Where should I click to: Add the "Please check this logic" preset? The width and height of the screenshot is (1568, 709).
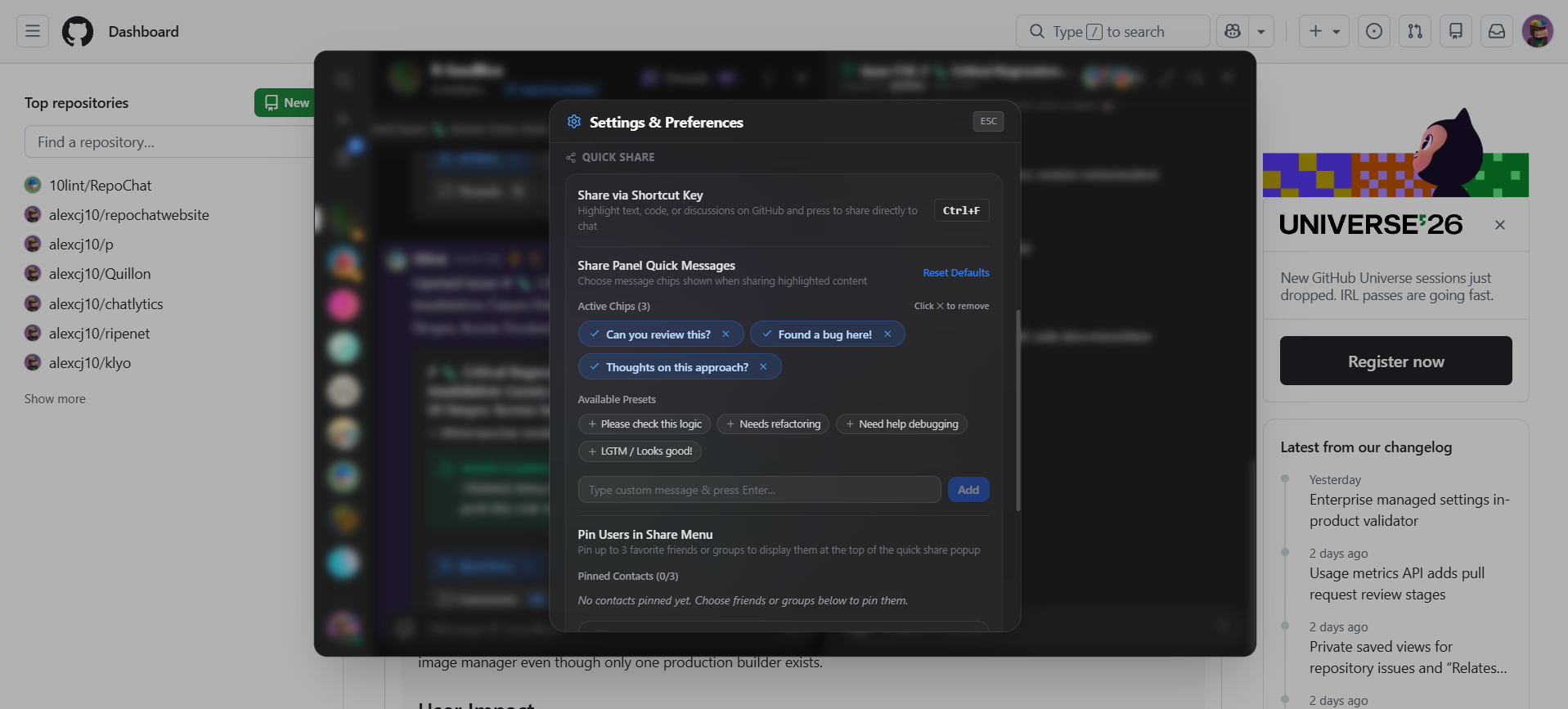tap(645, 424)
